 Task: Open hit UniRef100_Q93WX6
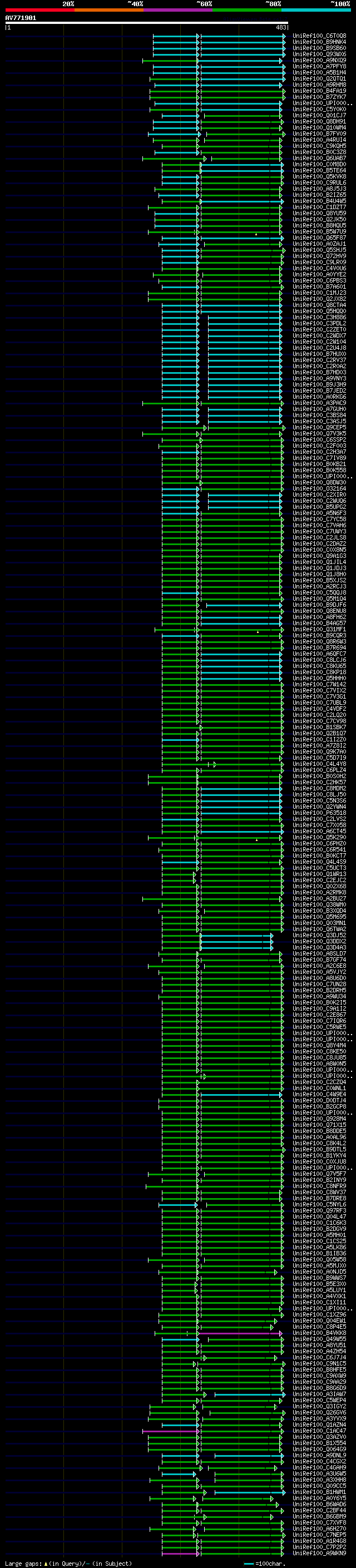(319, 54)
